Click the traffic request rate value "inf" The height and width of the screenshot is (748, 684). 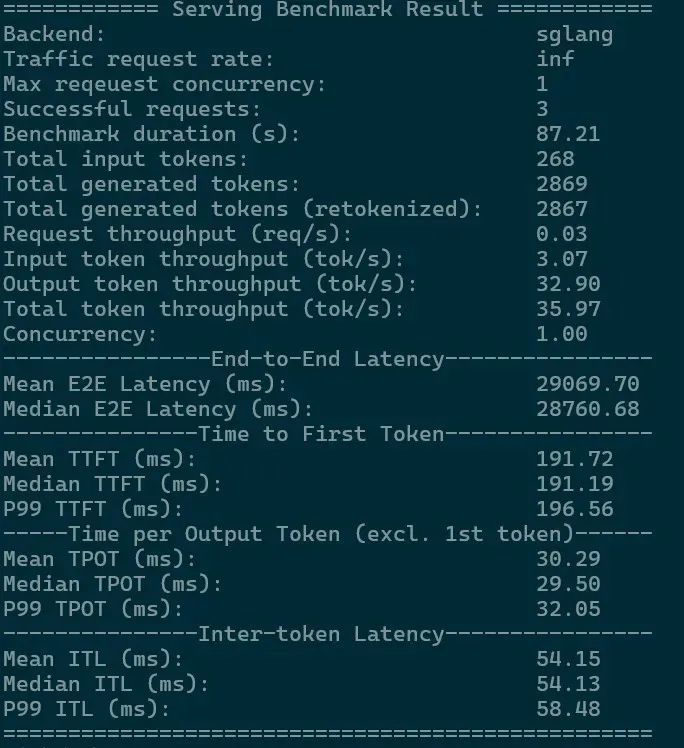pos(555,59)
